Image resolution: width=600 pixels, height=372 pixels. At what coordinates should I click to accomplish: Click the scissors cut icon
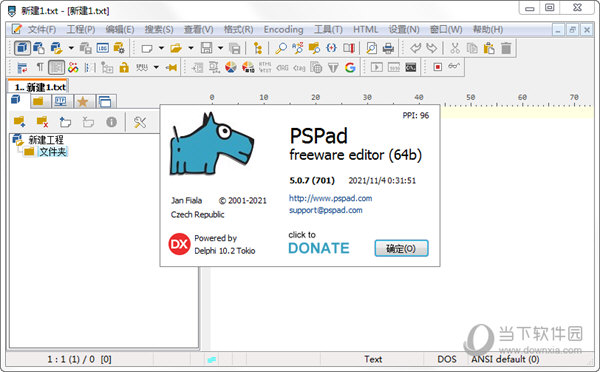tap(455, 48)
